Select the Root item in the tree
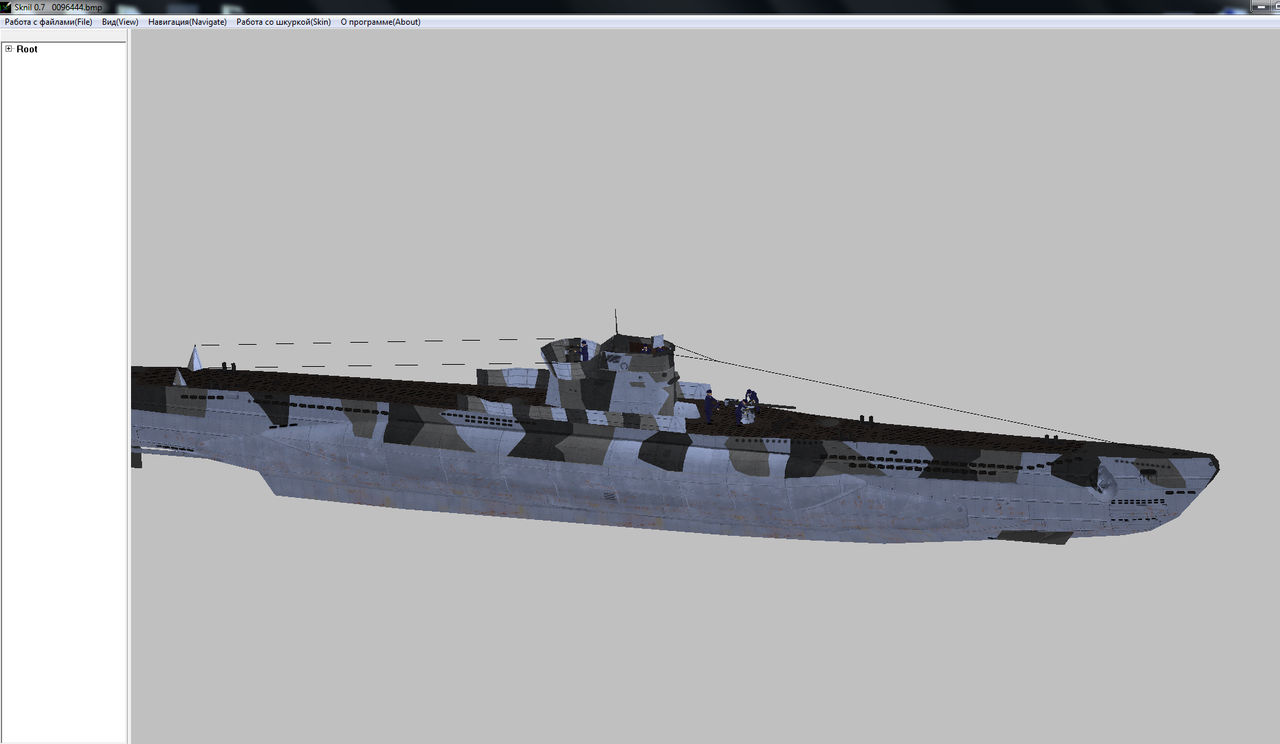 27,49
